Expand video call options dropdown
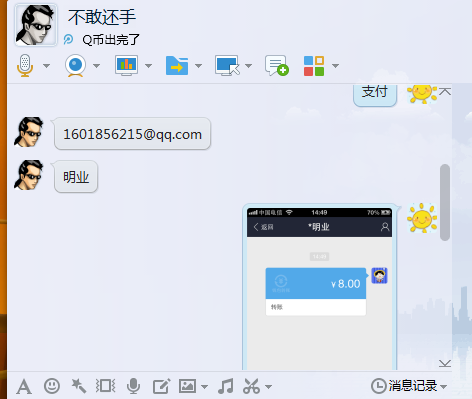 [x=96, y=66]
